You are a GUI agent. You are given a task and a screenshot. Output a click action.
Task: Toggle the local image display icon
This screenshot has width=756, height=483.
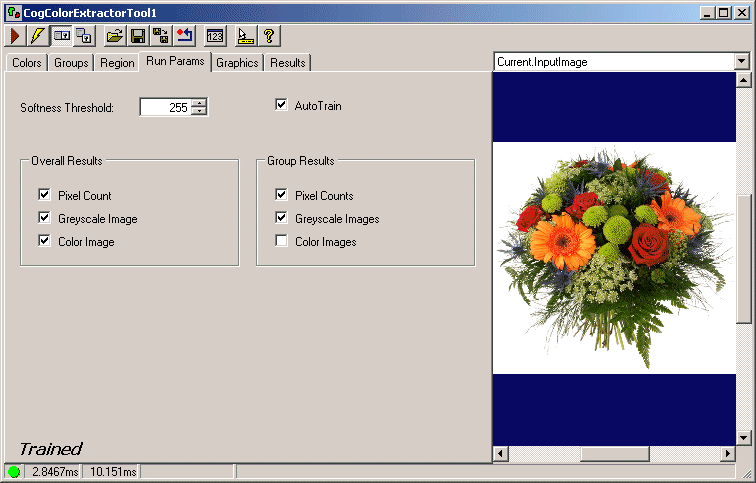(62, 36)
